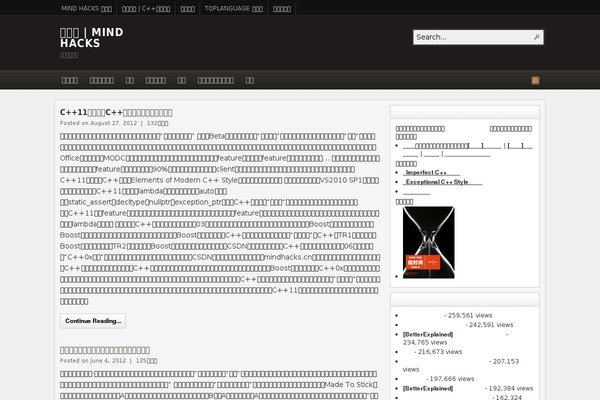Click the MIND HACKS site title
The image size is (600, 400).
(x=92, y=38)
